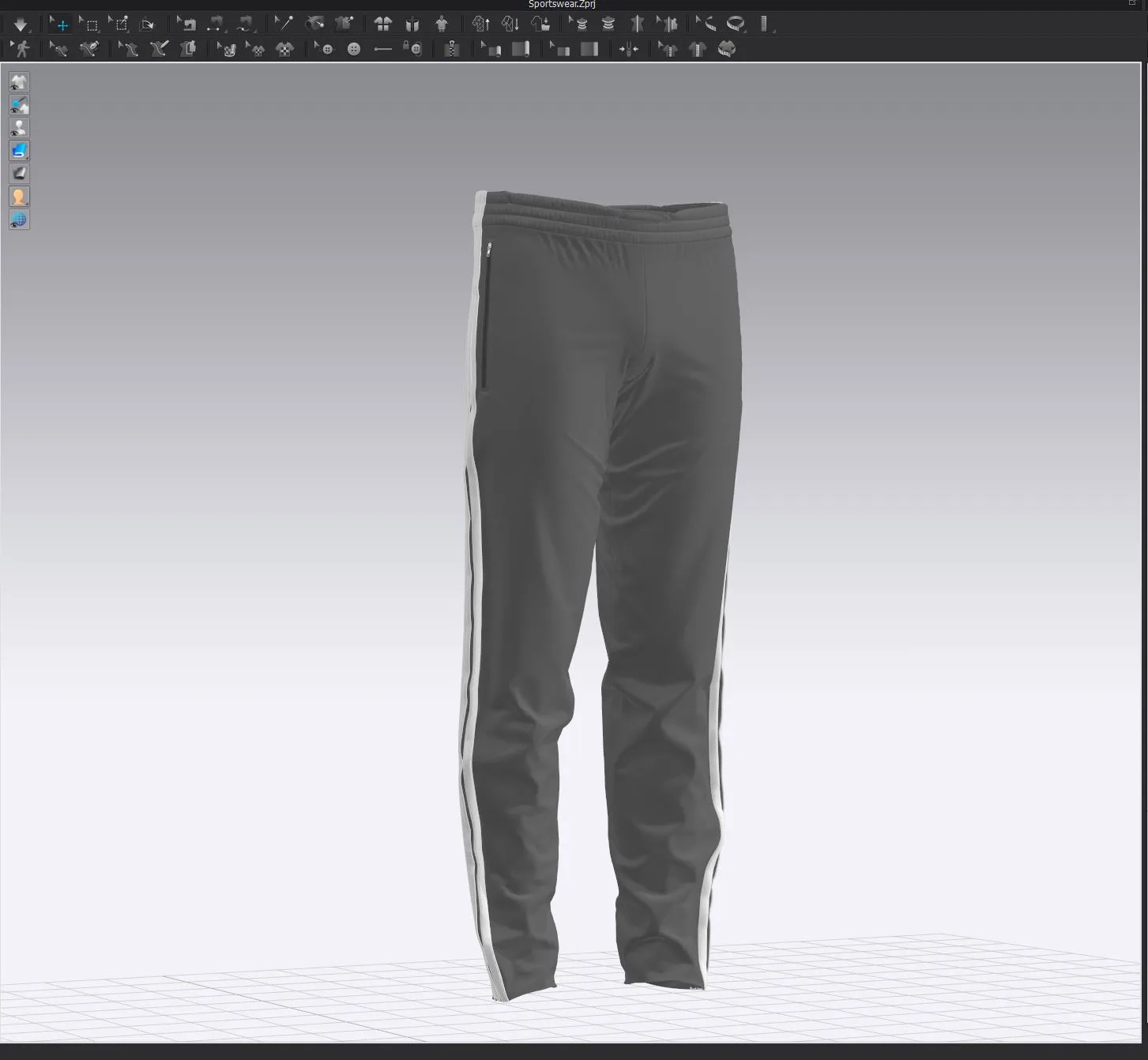Click the Circumference Measure tape loop icon
1148x1060 pixels.
736,24
